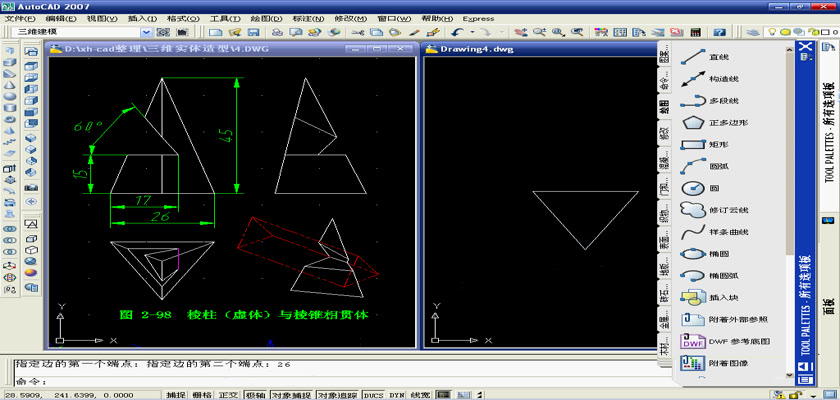Image resolution: width=840 pixels, height=400 pixels.
Task: Open the 工具(T) menu
Action: click(225, 18)
